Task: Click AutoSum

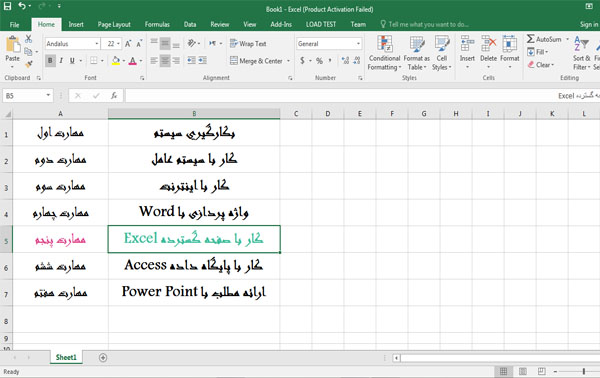Action: 544,39
